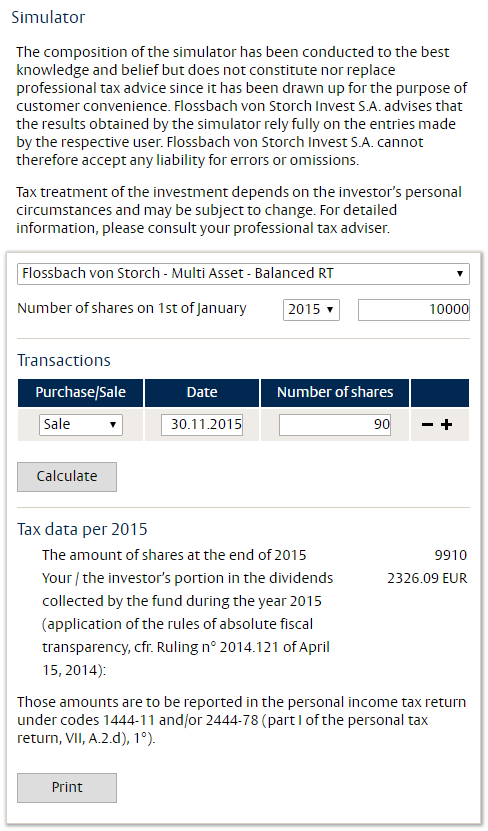This screenshot has height=831, width=488.
Task: Click the Calculate button
Action: (67, 476)
